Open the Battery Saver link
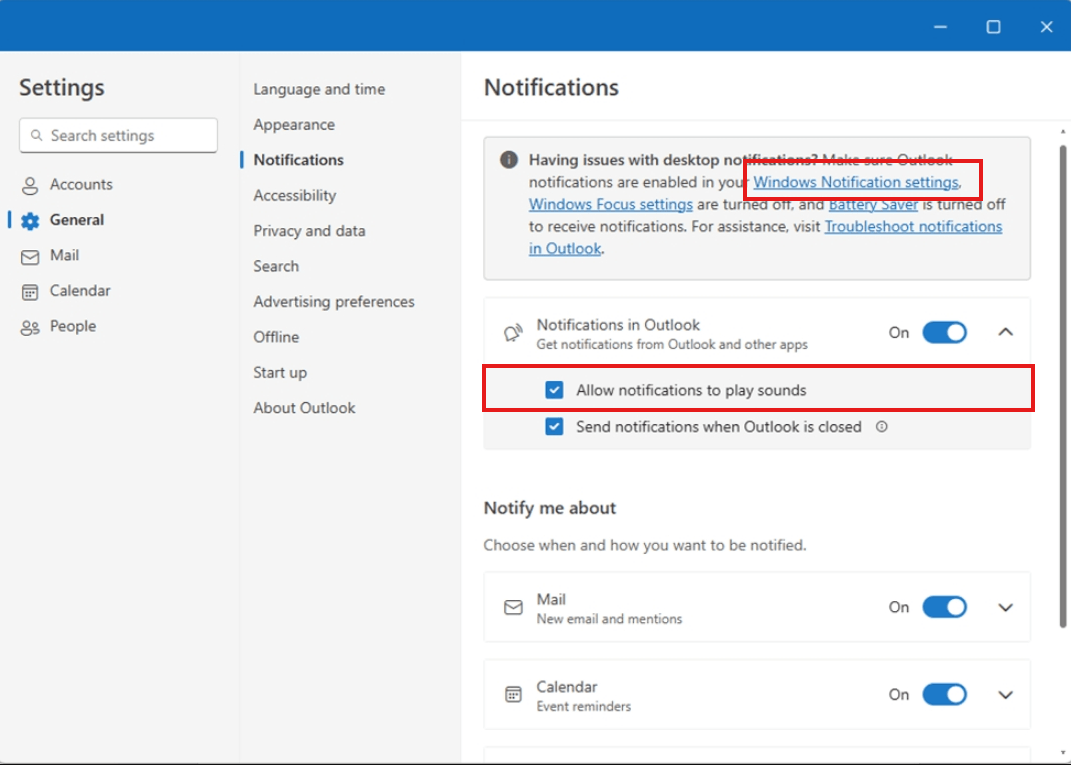Image resolution: width=1071 pixels, height=765 pixels. [873, 204]
